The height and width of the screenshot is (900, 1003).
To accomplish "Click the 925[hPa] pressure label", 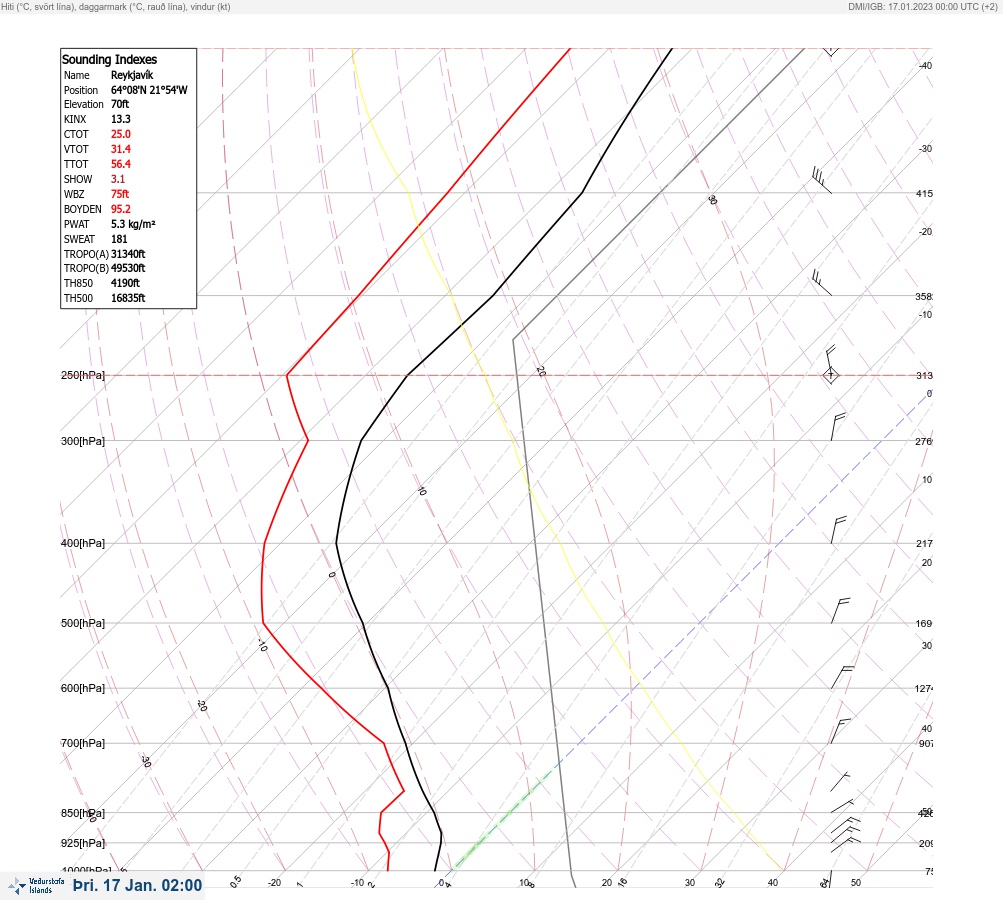I will pos(83,843).
